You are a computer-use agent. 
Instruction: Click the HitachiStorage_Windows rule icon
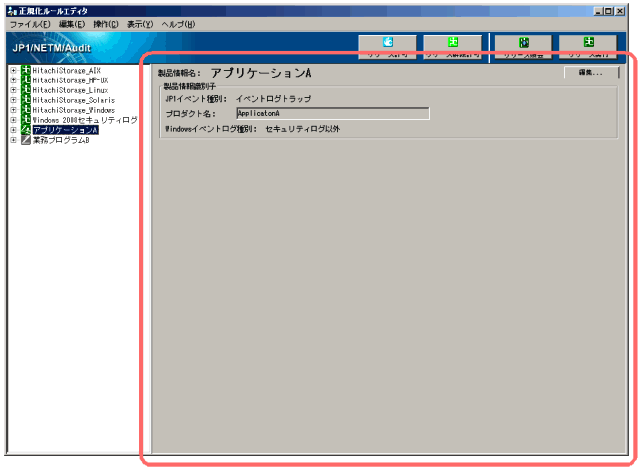pyautogui.click(x=26, y=110)
